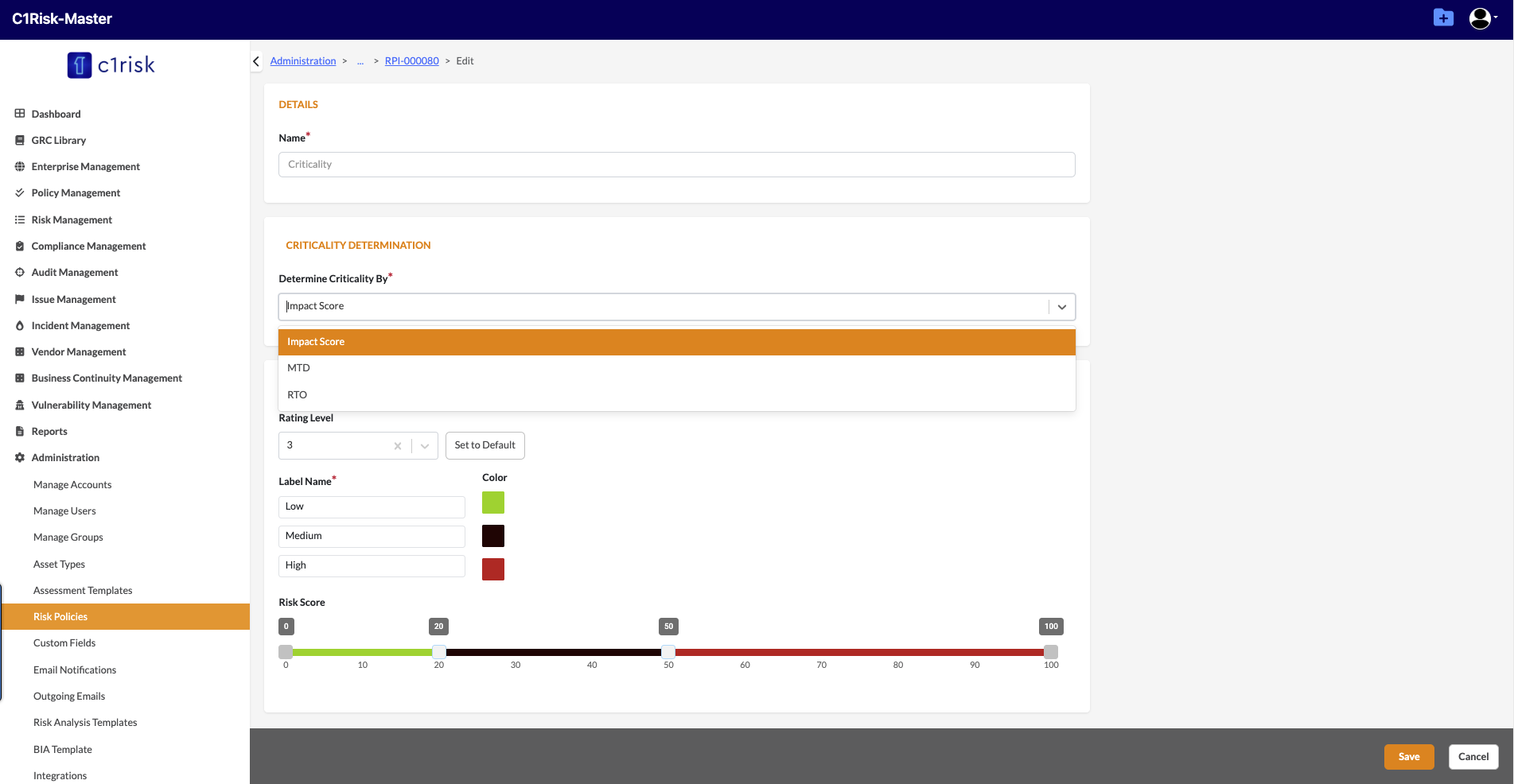The height and width of the screenshot is (784, 1514).
Task: Select Risk Policies in sidebar
Action: (x=126, y=616)
